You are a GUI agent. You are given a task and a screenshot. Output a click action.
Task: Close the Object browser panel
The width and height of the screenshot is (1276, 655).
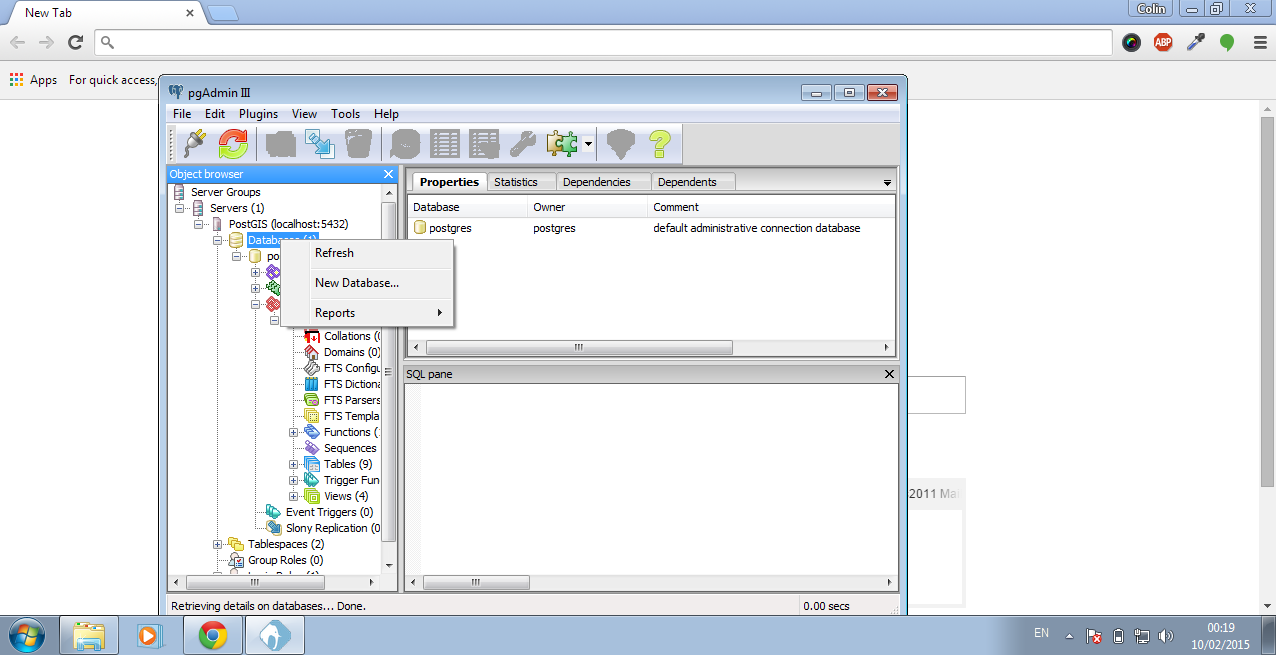pyautogui.click(x=388, y=174)
